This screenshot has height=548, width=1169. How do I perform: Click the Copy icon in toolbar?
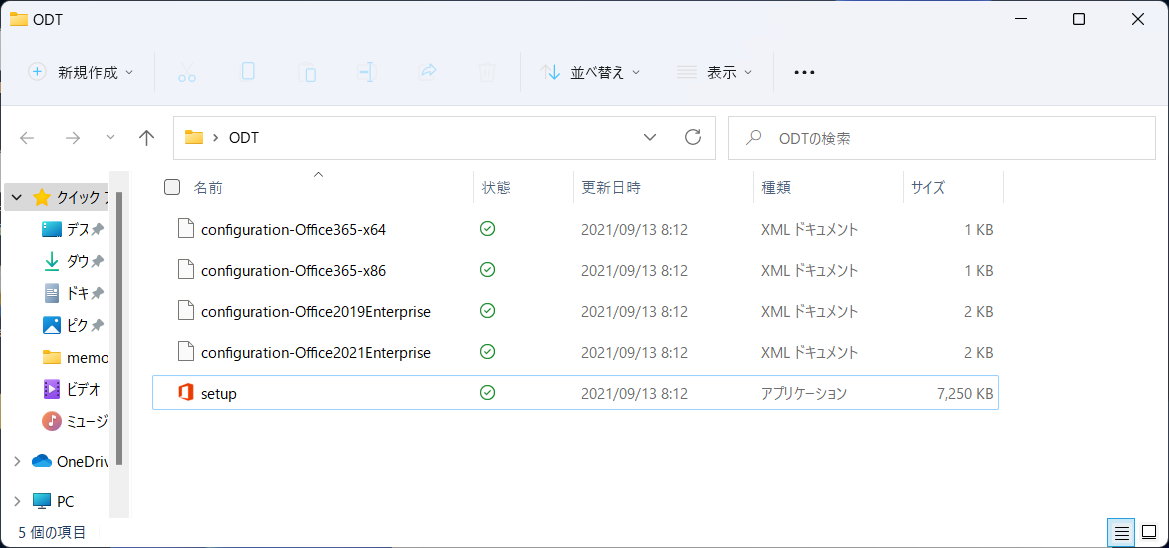click(248, 72)
